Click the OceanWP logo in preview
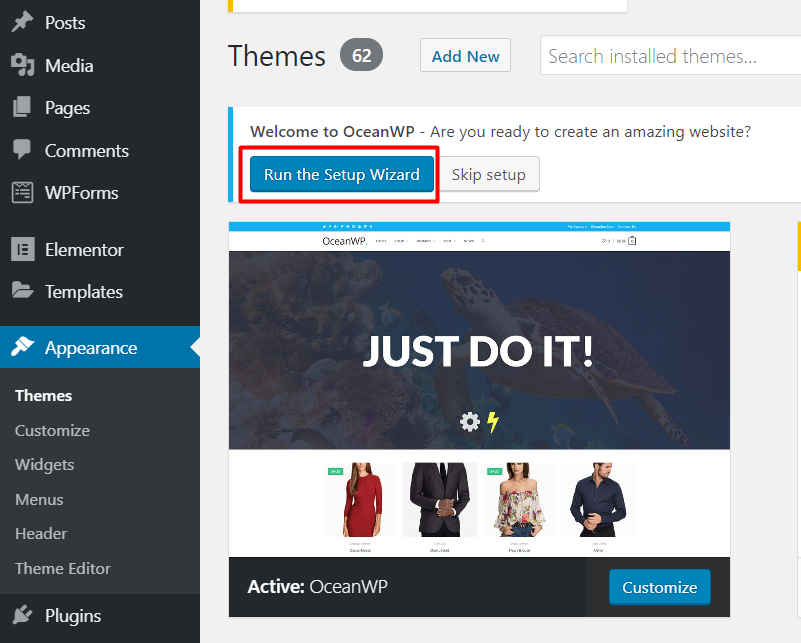The image size is (801, 643). 345,241
